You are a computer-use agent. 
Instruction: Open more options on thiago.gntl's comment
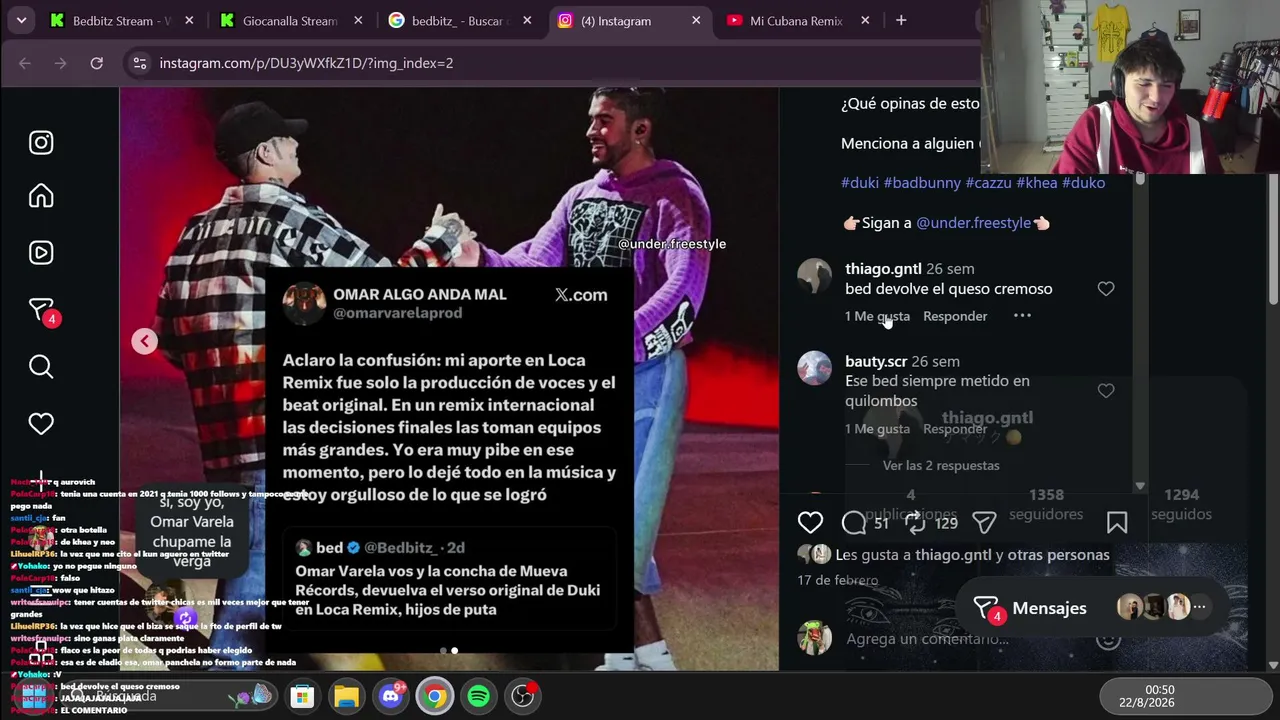1022,316
